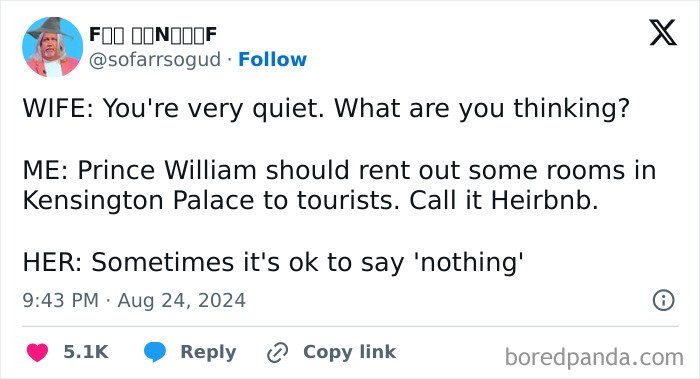Screen dimensions: 700x379
Task: Open the wizard hat profile avatar
Action: pos(53,47)
